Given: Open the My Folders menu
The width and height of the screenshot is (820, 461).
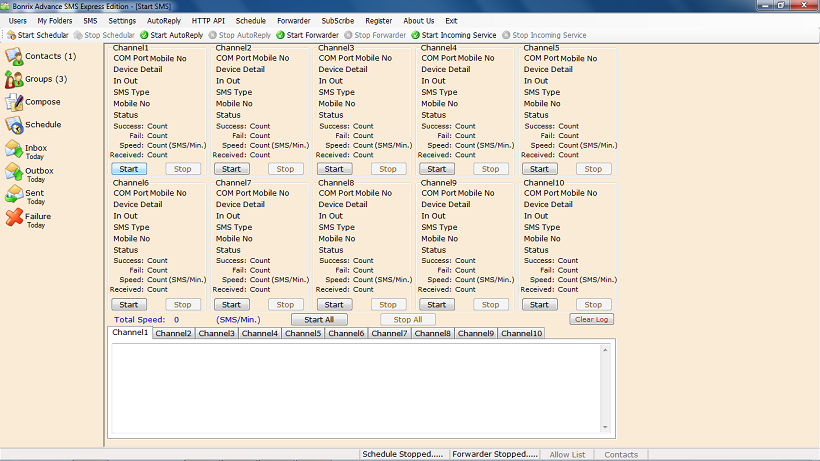Looking at the screenshot, I should click(x=55, y=21).
